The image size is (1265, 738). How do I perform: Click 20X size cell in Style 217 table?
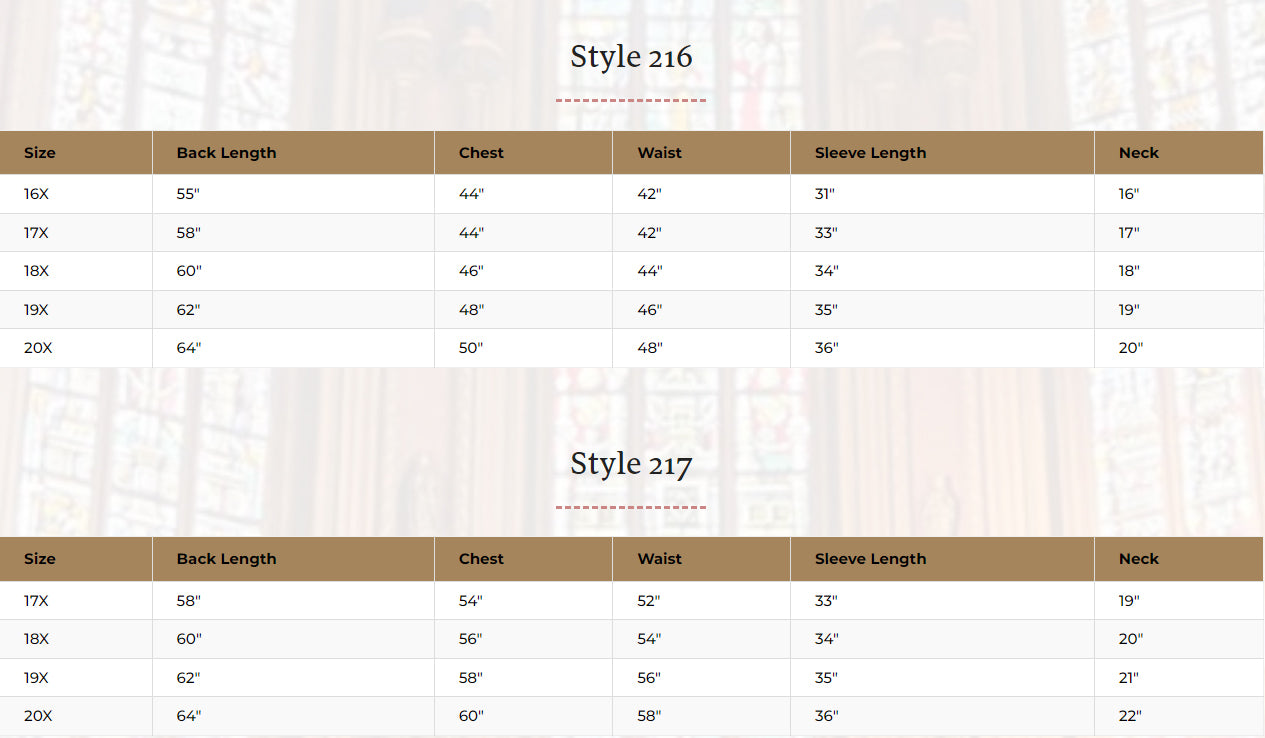click(38, 716)
